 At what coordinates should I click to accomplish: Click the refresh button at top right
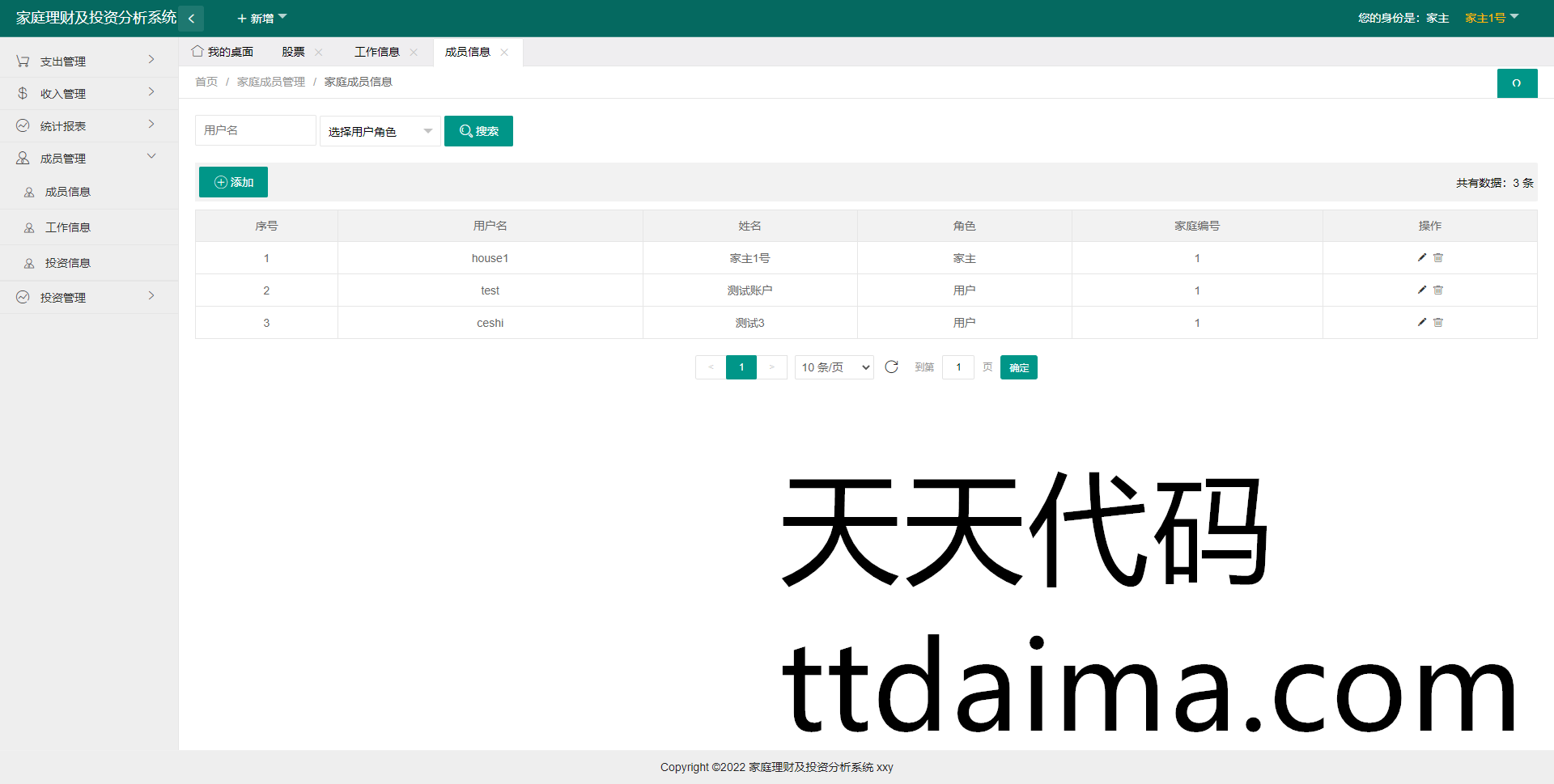tap(1516, 83)
